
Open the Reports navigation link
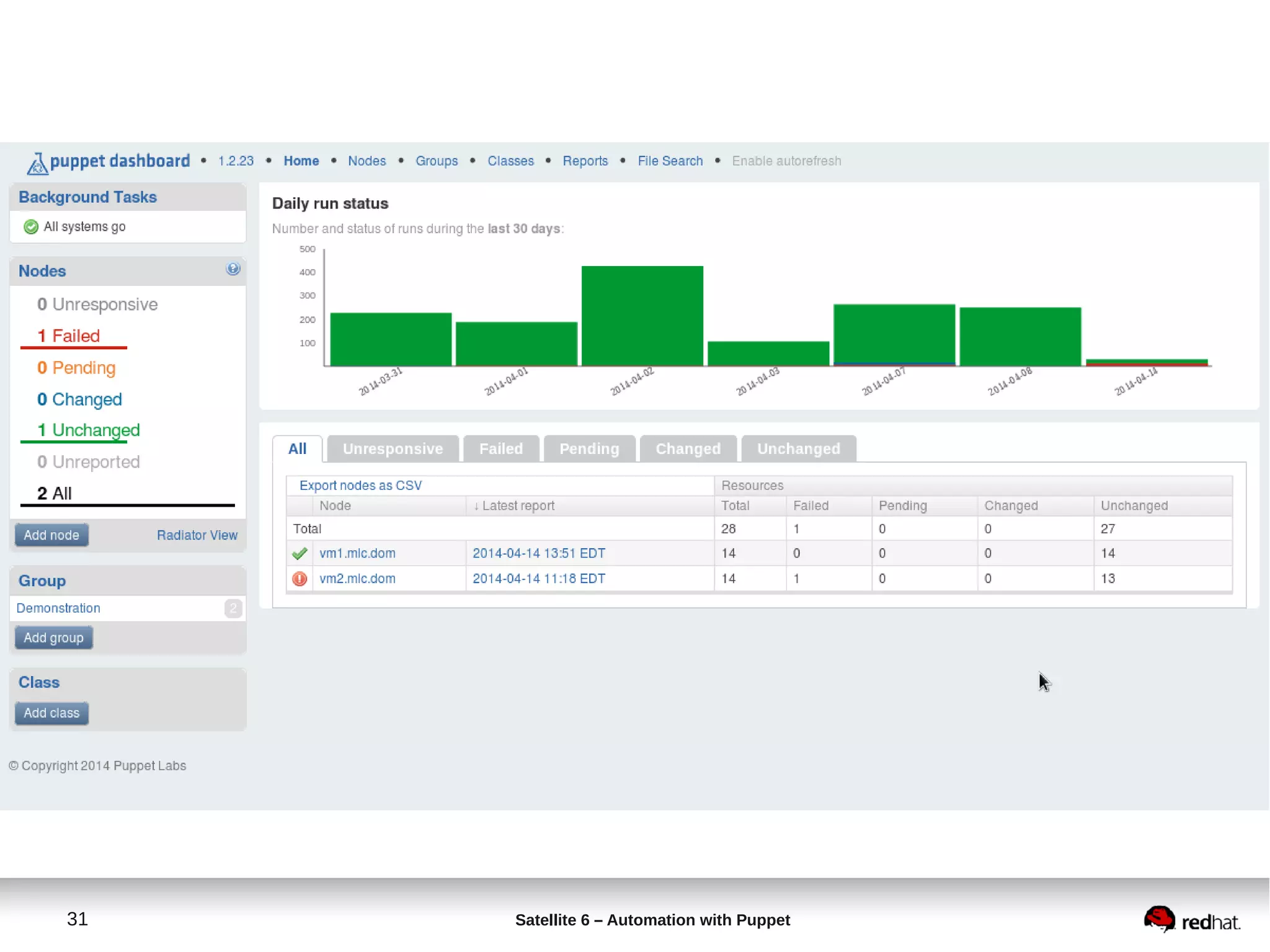click(x=585, y=161)
